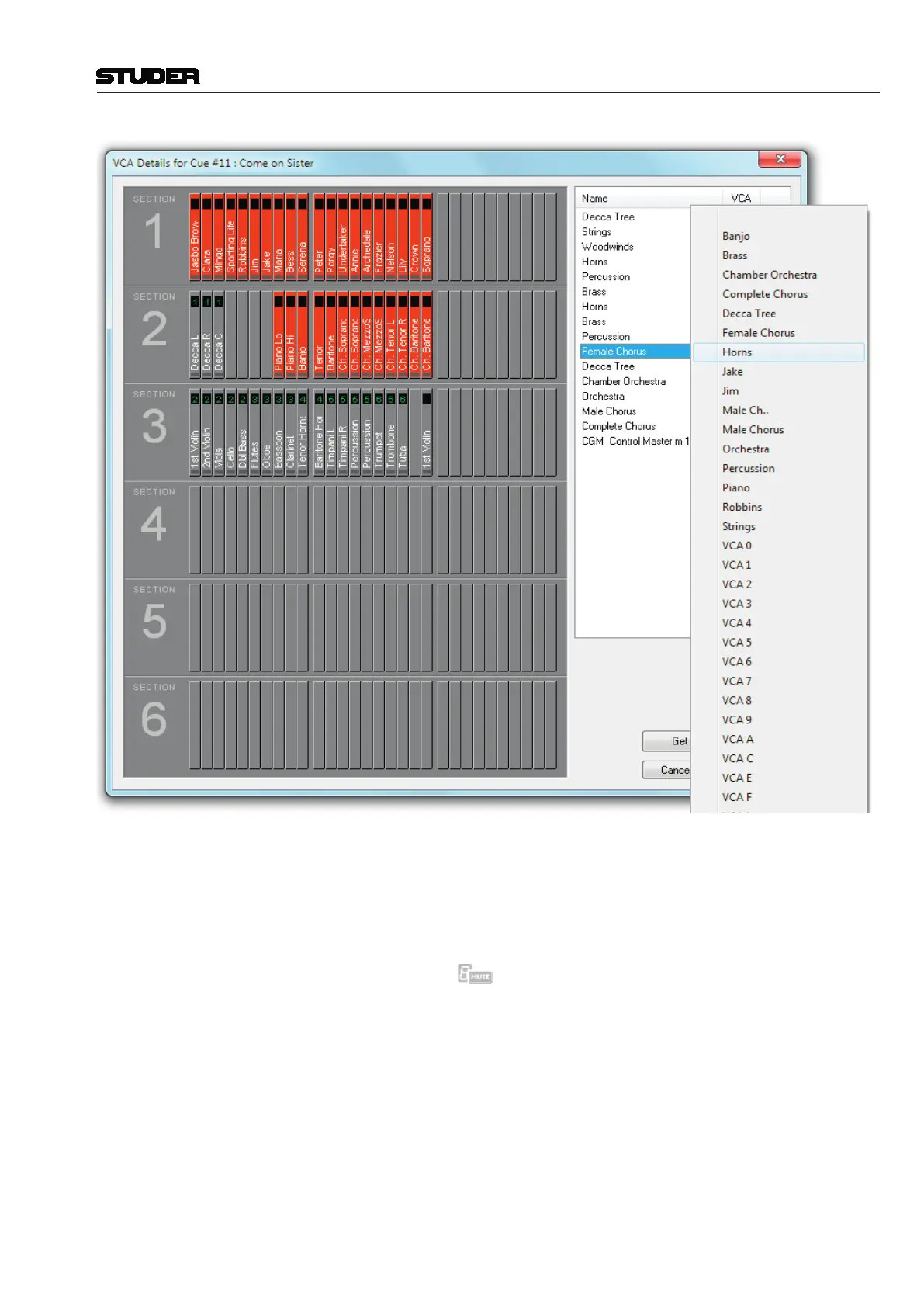Choose VCA 0 in the dropdown menu
924x1307 pixels.
click(778, 546)
